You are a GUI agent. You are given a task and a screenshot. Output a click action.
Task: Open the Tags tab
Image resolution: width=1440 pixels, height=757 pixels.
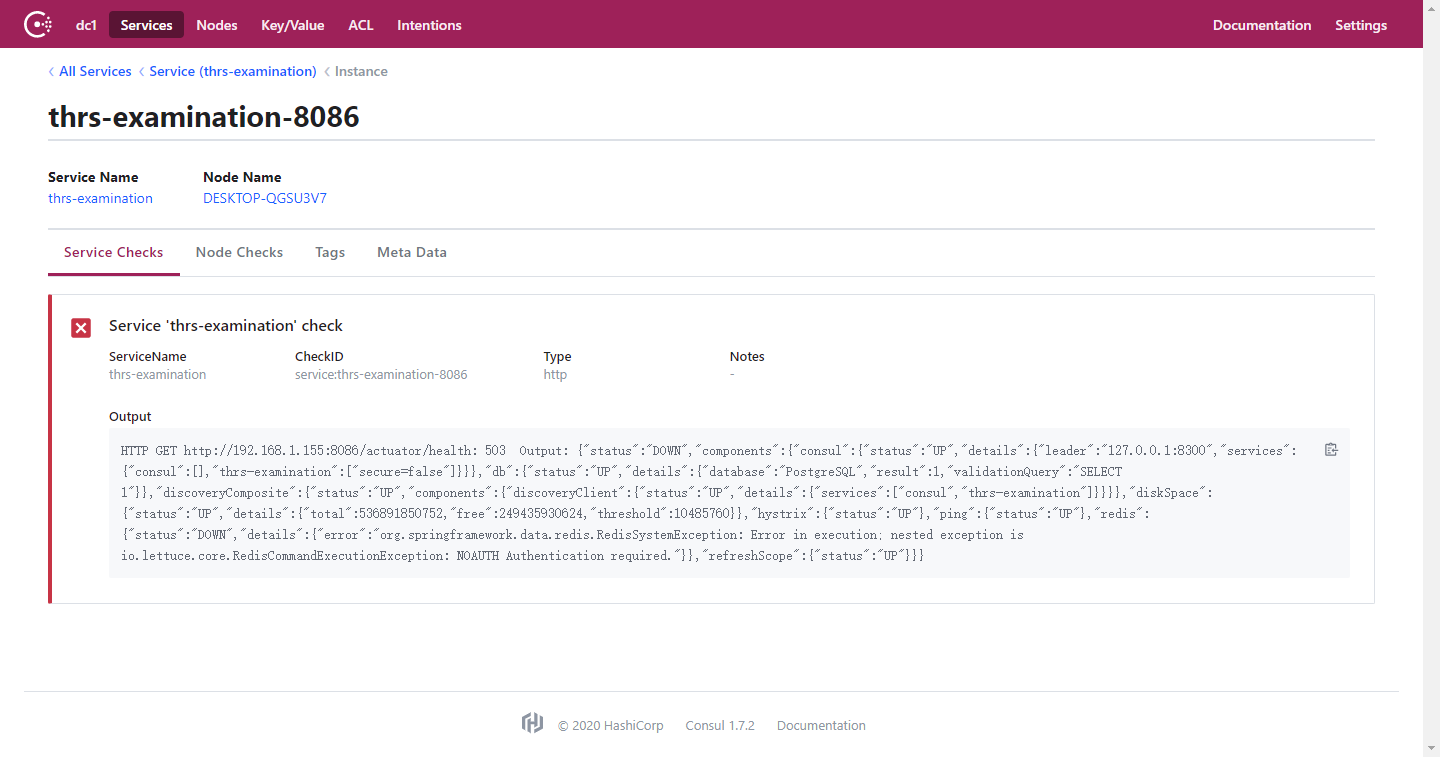(x=330, y=252)
